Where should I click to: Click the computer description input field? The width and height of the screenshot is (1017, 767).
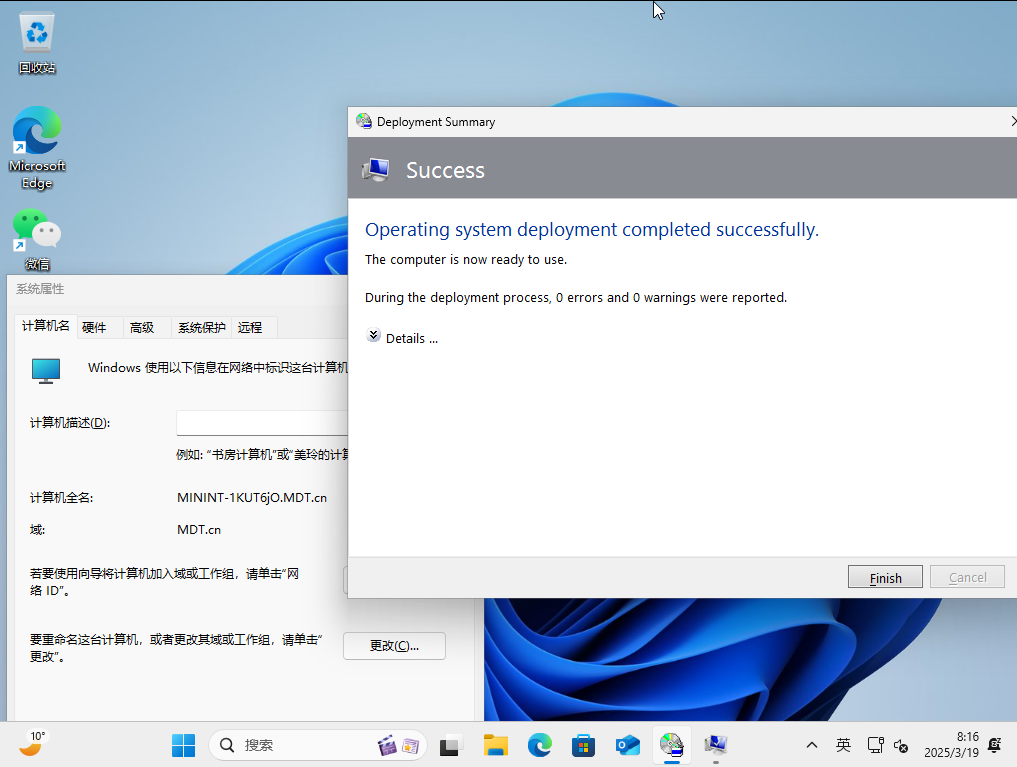pyautogui.click(x=262, y=423)
